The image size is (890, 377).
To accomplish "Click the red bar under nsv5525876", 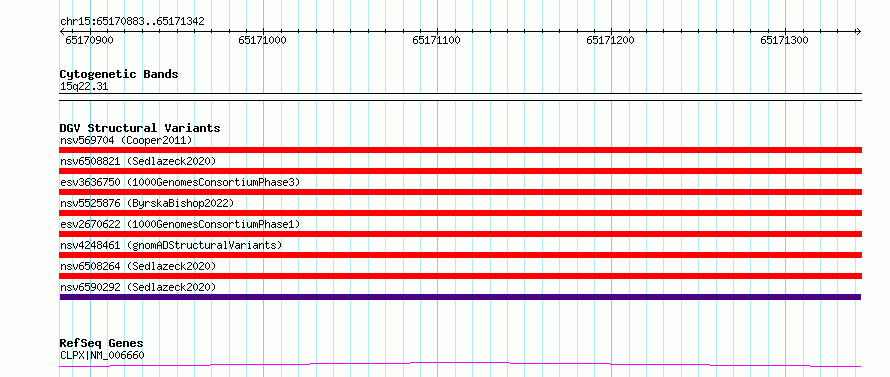I will (460, 213).
